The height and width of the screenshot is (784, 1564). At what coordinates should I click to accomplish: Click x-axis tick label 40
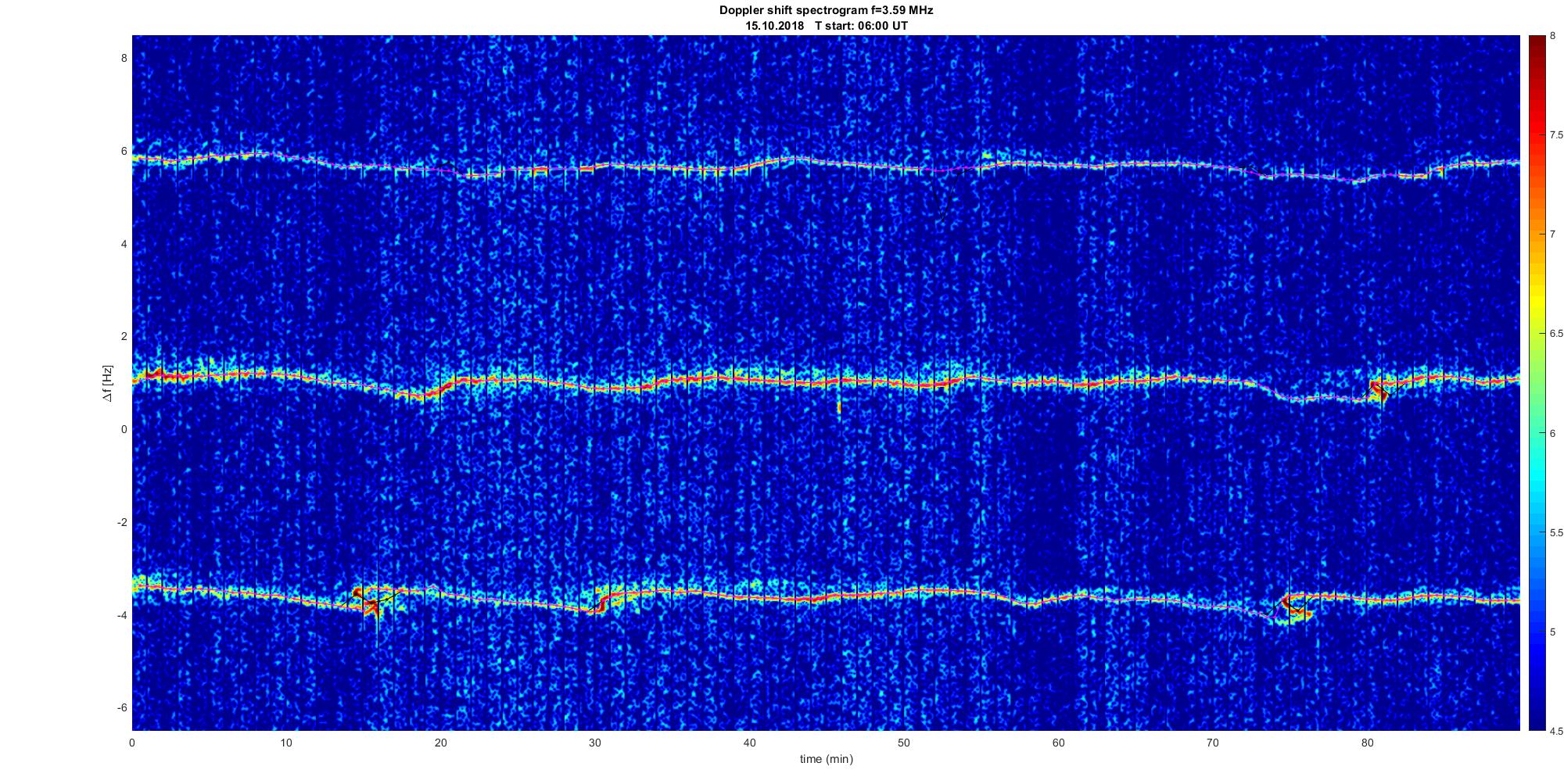pos(749,743)
